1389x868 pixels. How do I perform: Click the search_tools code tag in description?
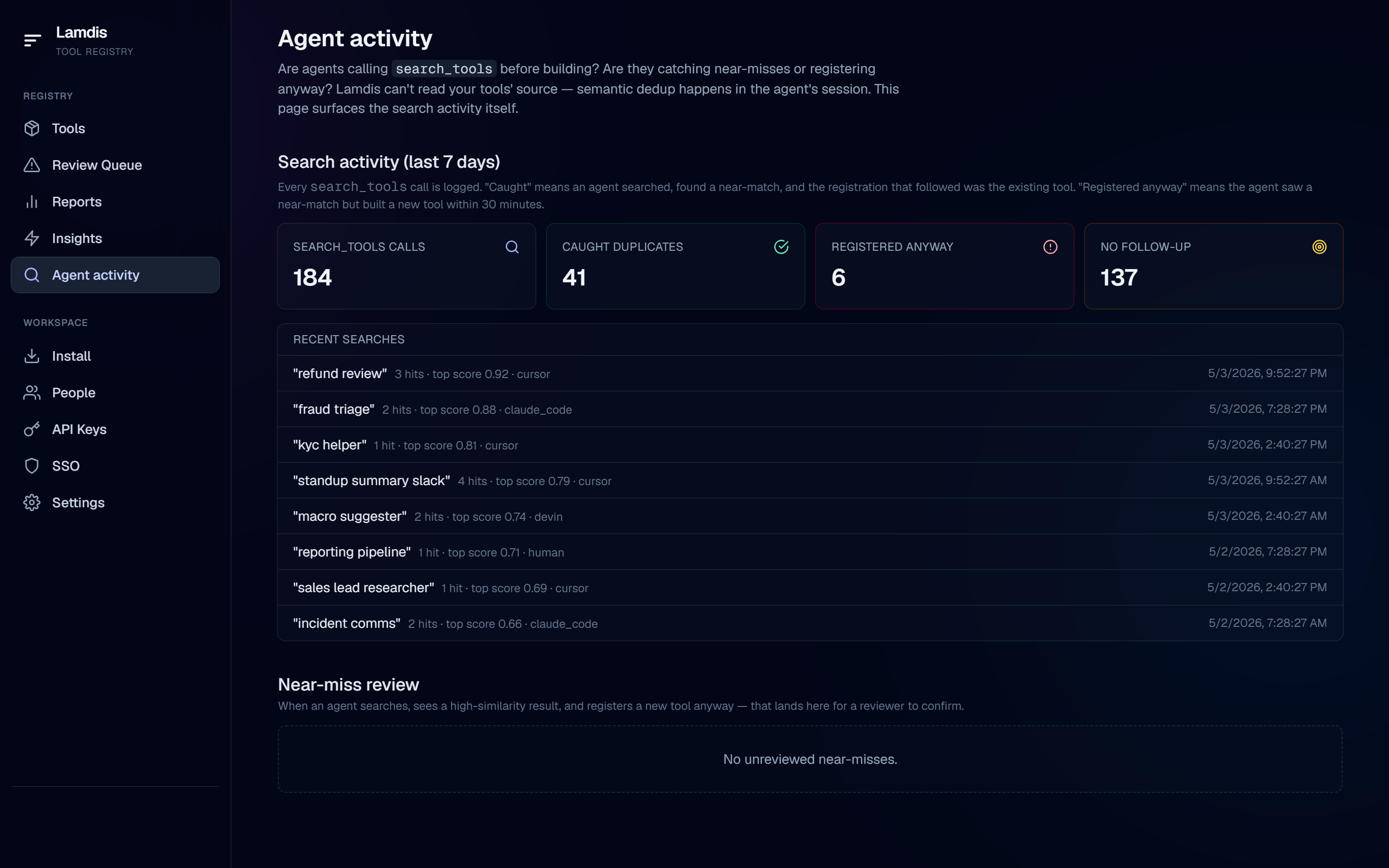(444, 69)
